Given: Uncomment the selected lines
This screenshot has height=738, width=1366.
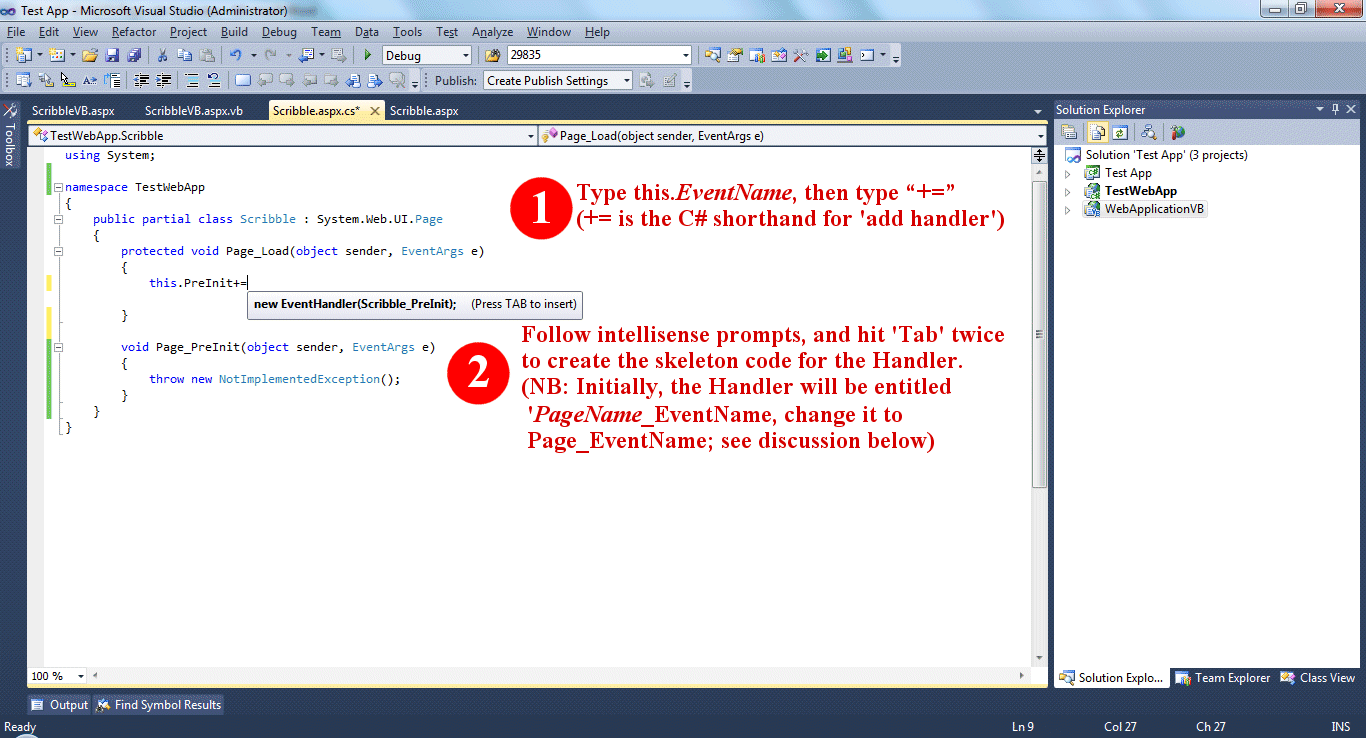Looking at the screenshot, I should (213, 81).
